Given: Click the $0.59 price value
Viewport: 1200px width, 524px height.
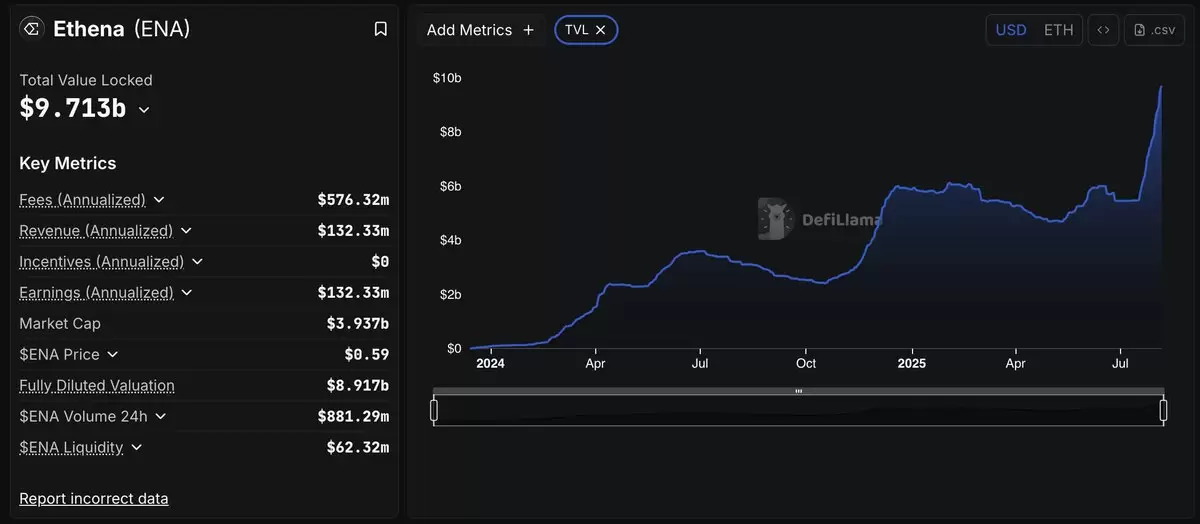Looking at the screenshot, I should tap(367, 355).
